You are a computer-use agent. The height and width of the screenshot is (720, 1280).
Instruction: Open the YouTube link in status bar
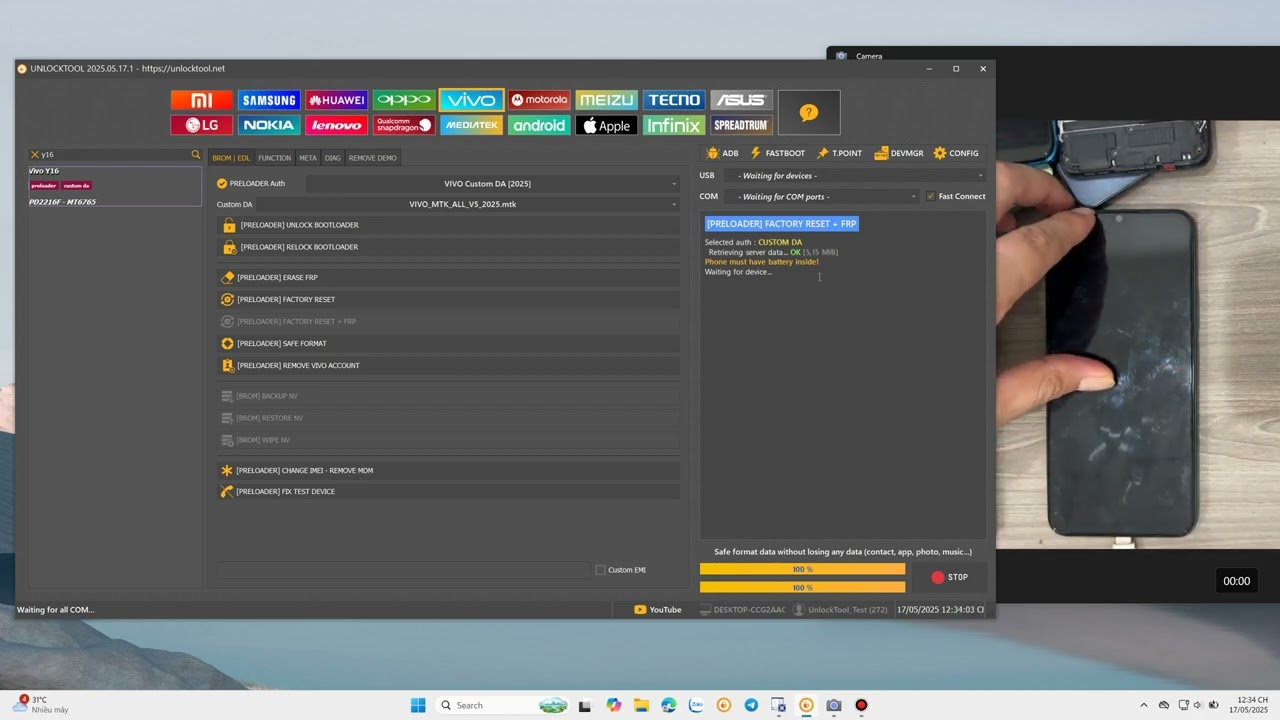[x=658, y=610]
